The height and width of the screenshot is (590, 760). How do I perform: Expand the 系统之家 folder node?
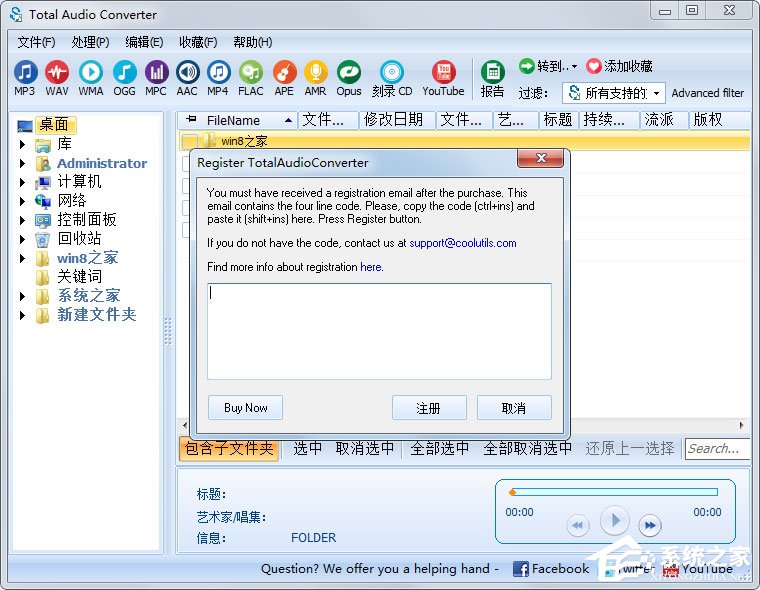tap(22, 296)
